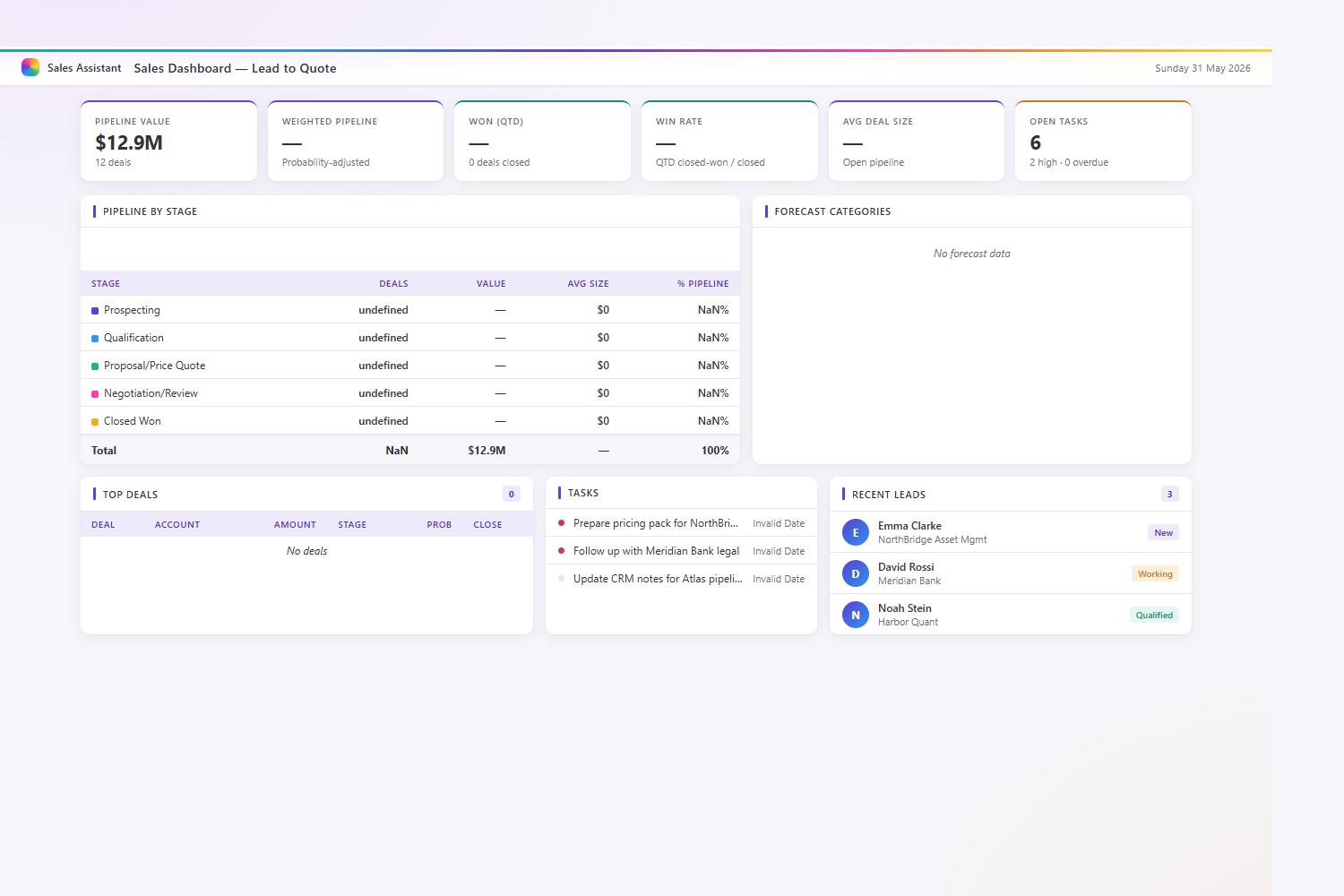Select the Proposal/Price Quote stage row
This screenshot has width=1344, height=896.
pyautogui.click(x=410, y=366)
